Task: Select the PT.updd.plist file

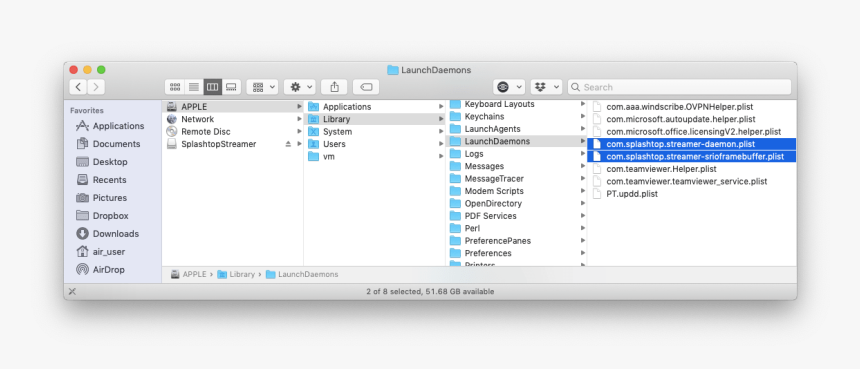Action: tap(692, 194)
